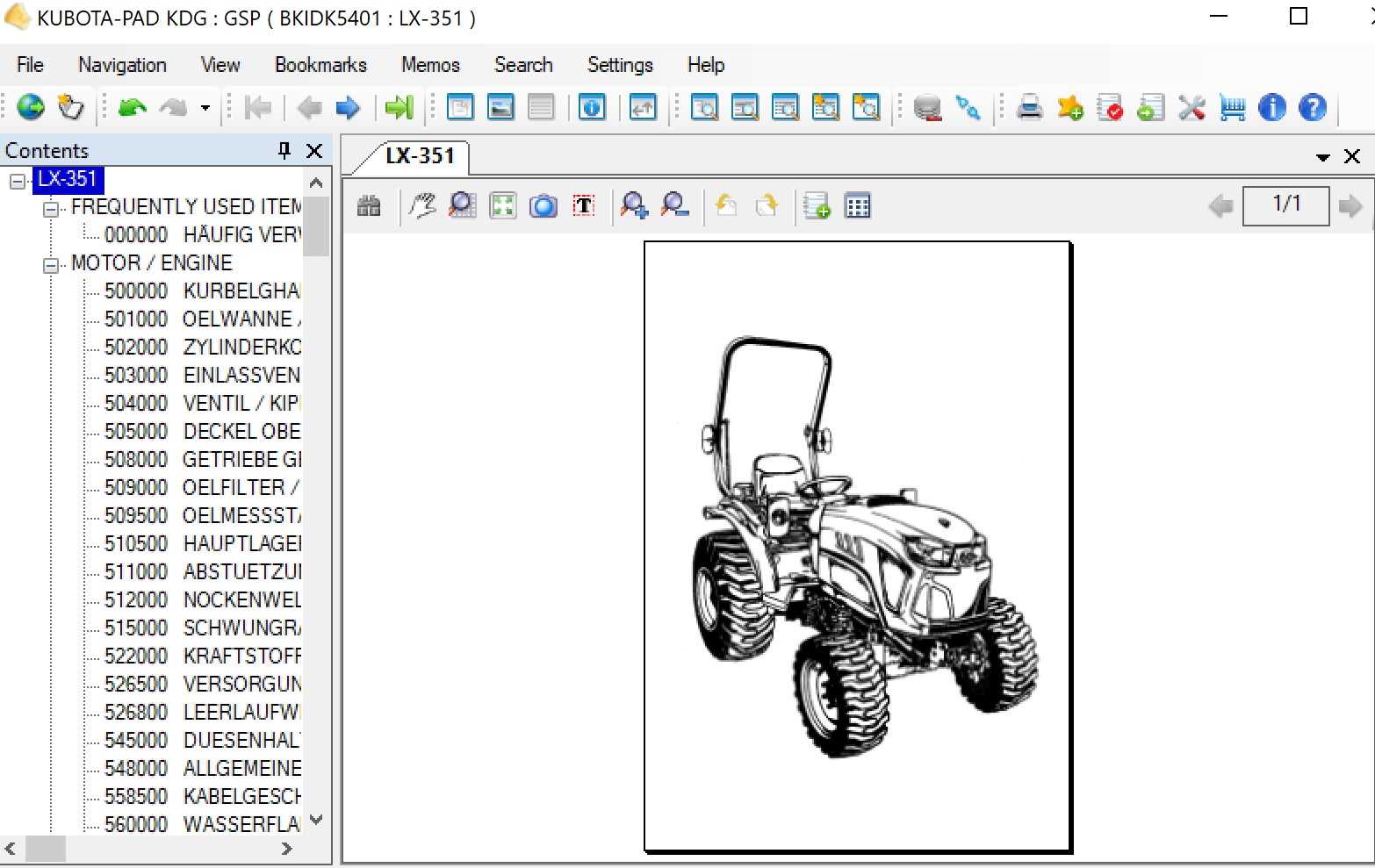Collapse the FREQUENTLY USED ITEMS node
This screenshot has width=1375, height=868.
[x=51, y=209]
